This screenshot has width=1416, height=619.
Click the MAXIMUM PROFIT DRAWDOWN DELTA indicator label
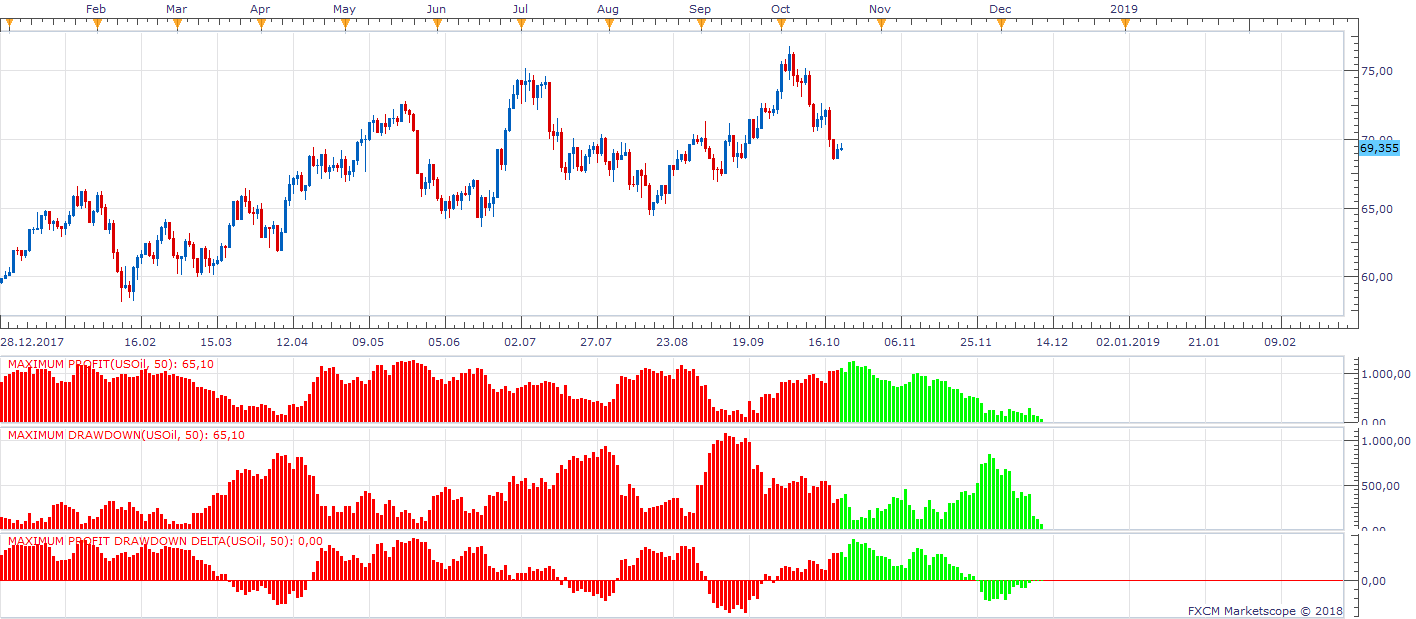coord(165,541)
